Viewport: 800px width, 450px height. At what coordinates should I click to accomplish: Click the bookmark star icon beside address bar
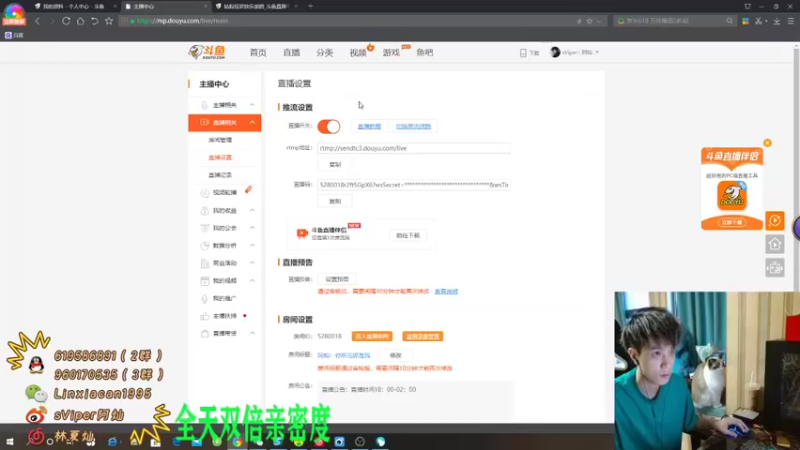pos(109,21)
